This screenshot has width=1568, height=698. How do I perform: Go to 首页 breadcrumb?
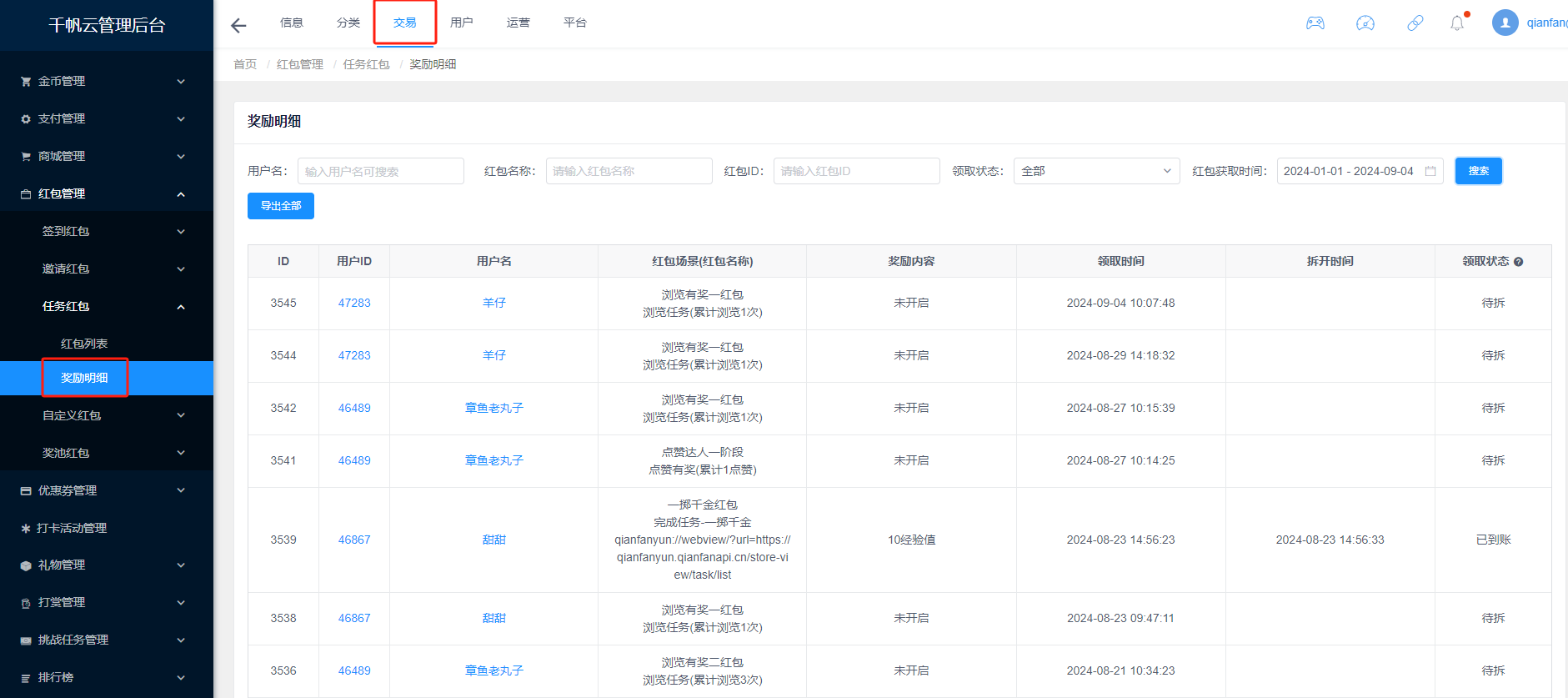point(245,64)
